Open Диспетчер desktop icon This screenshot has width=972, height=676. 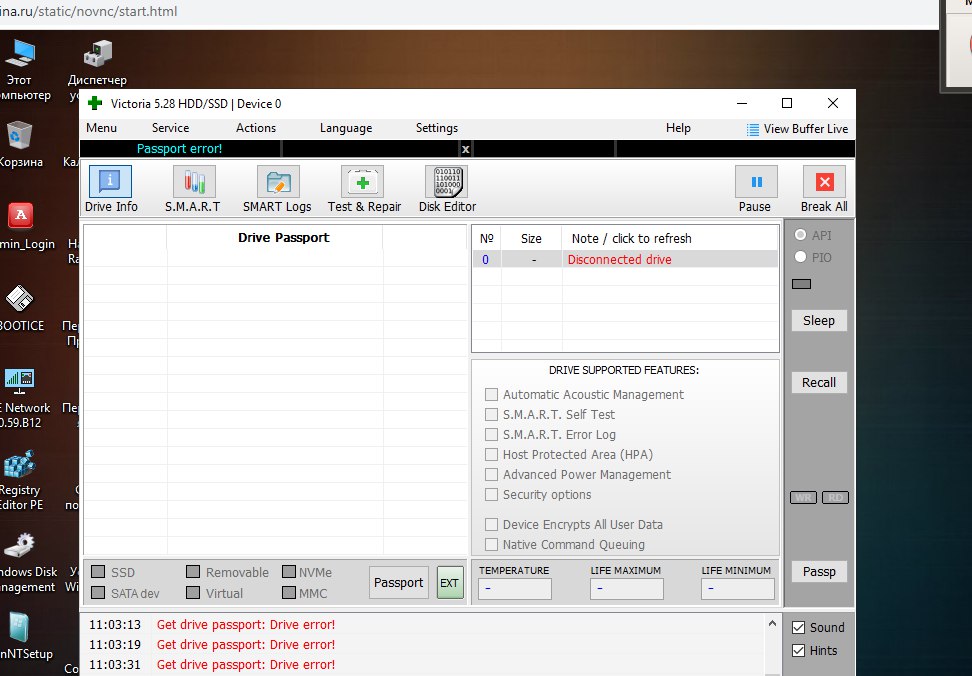(97, 53)
